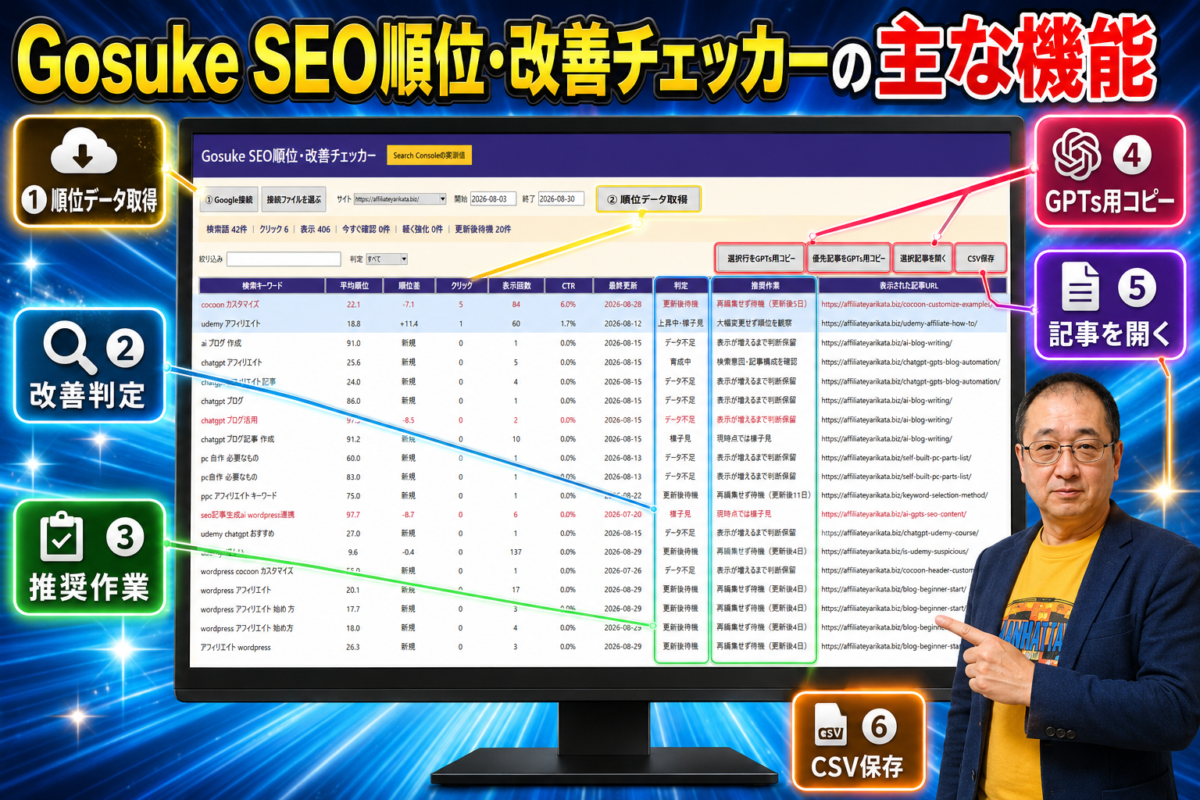Select the 軽く強化 0件 summary entry
This screenshot has width=1200, height=800.
(421, 229)
